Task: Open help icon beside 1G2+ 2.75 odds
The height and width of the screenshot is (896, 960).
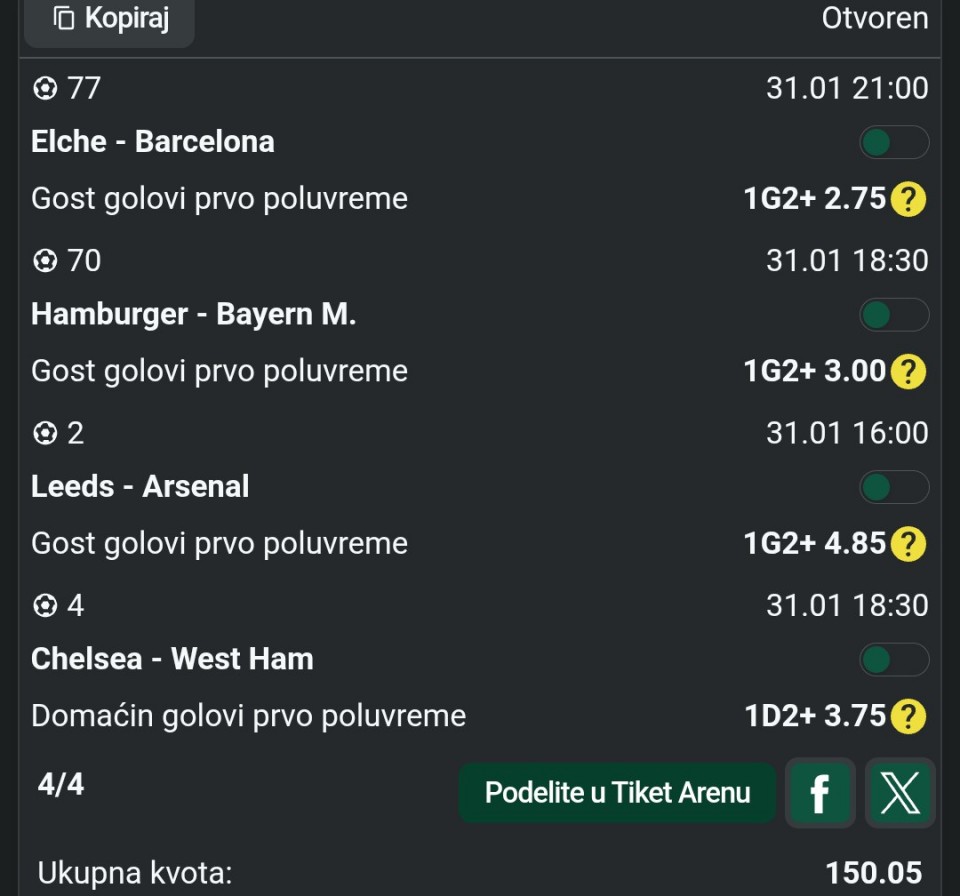Action: 908,200
